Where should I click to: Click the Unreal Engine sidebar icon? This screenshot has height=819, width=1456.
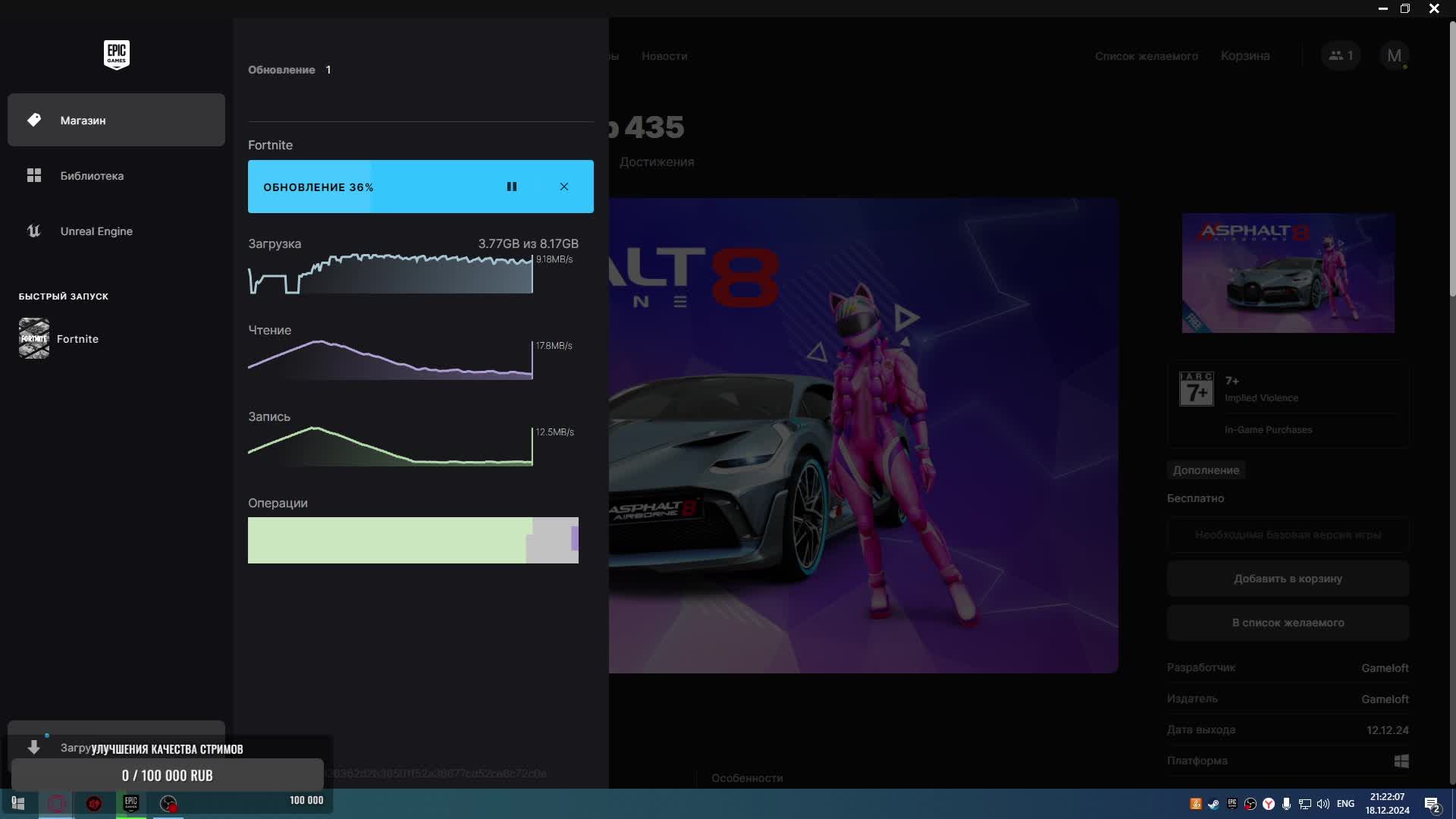point(34,231)
